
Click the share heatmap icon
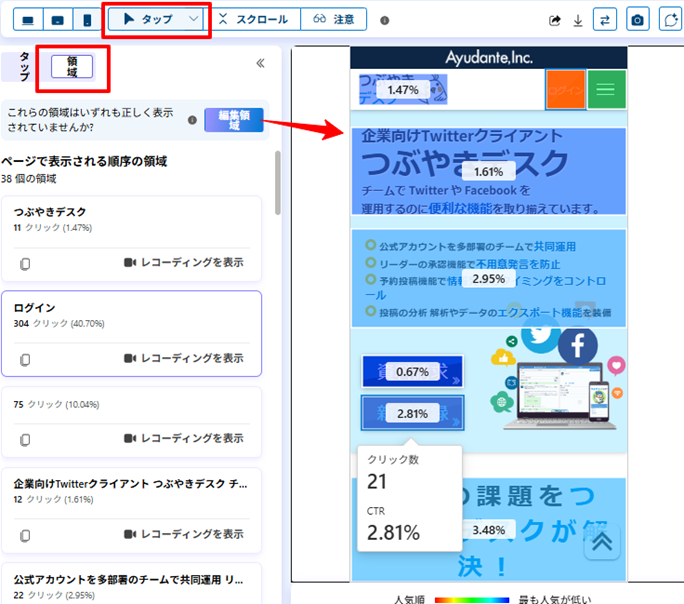[x=554, y=20]
